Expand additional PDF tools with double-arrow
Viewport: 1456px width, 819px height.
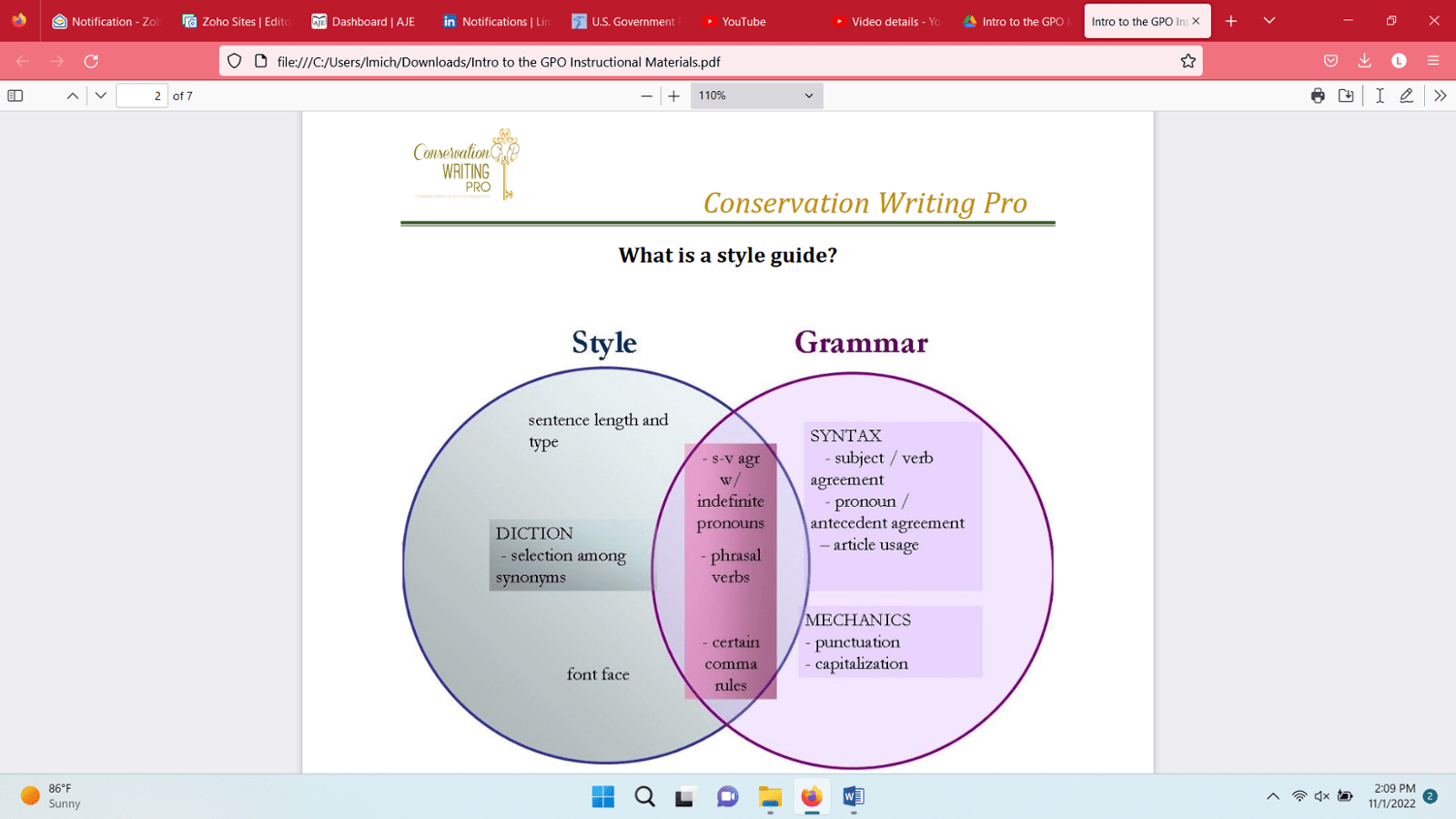(1441, 95)
